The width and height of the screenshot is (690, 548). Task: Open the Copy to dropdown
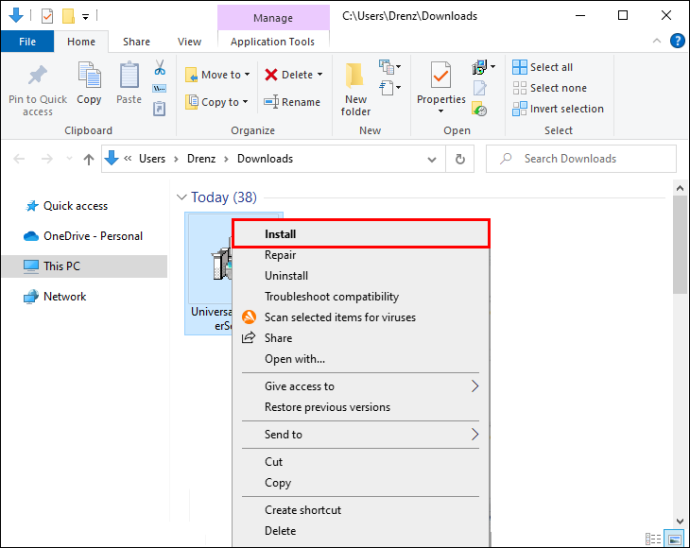point(217,102)
